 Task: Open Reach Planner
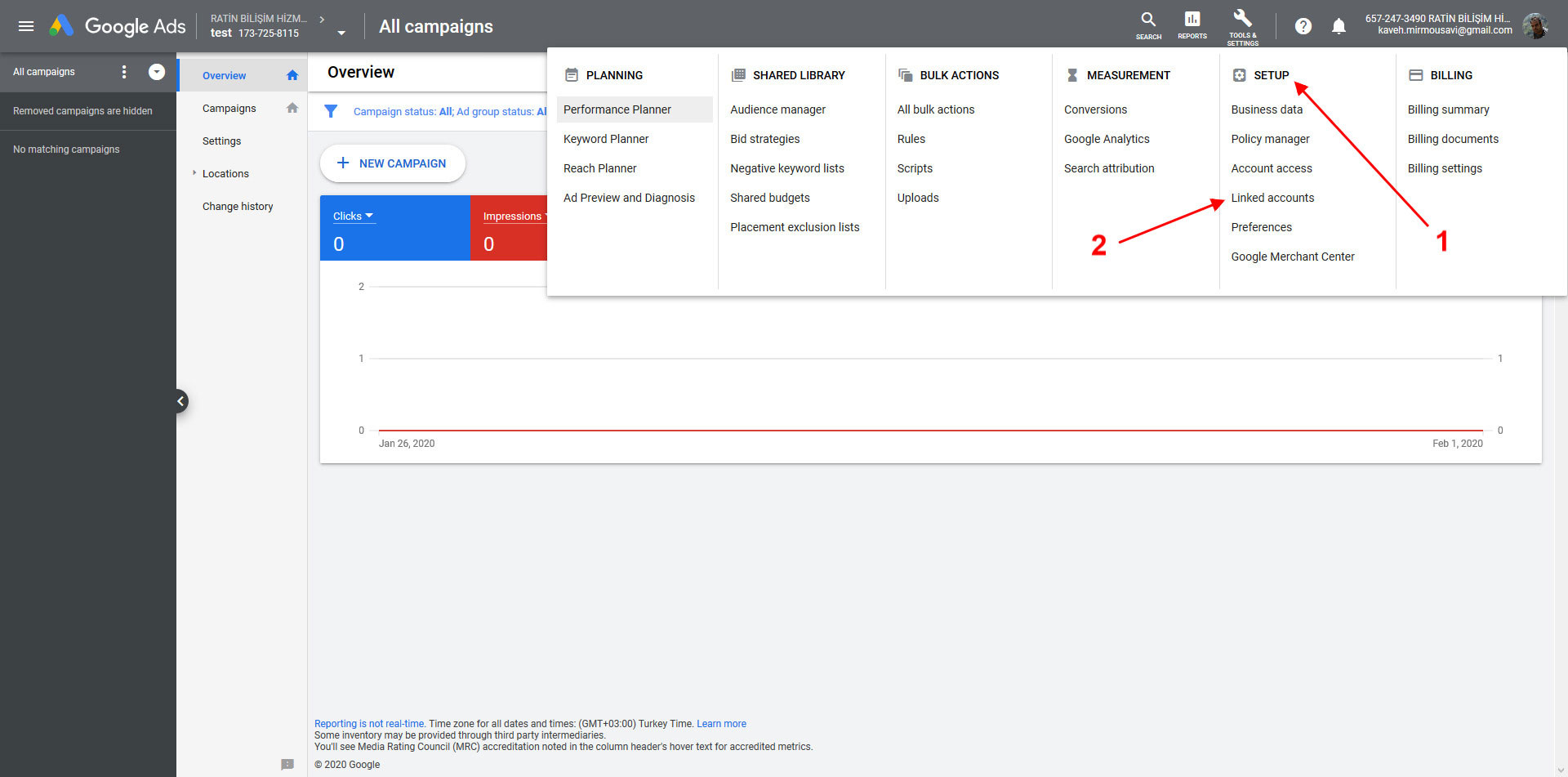click(600, 168)
